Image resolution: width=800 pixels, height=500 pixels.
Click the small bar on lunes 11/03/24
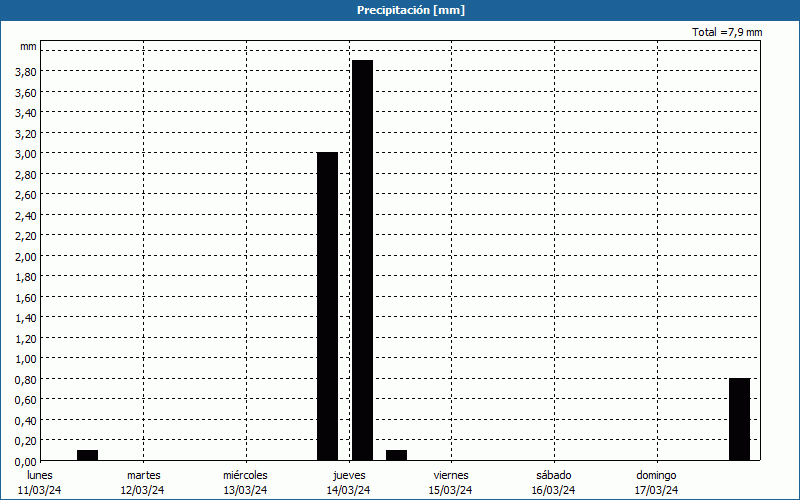pos(87,455)
